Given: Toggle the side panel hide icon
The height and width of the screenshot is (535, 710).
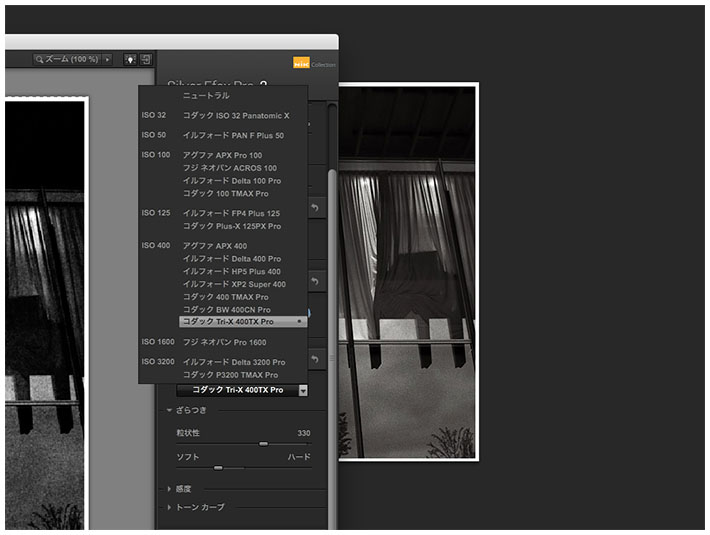Looking at the screenshot, I should point(146,59).
